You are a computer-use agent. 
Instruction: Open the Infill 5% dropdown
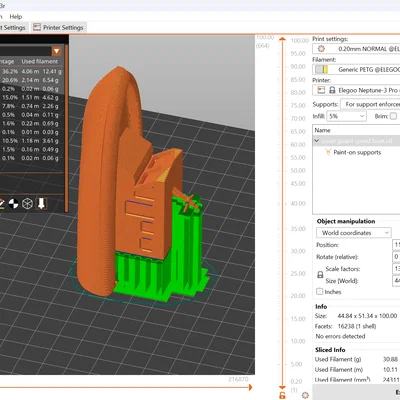[346, 116]
